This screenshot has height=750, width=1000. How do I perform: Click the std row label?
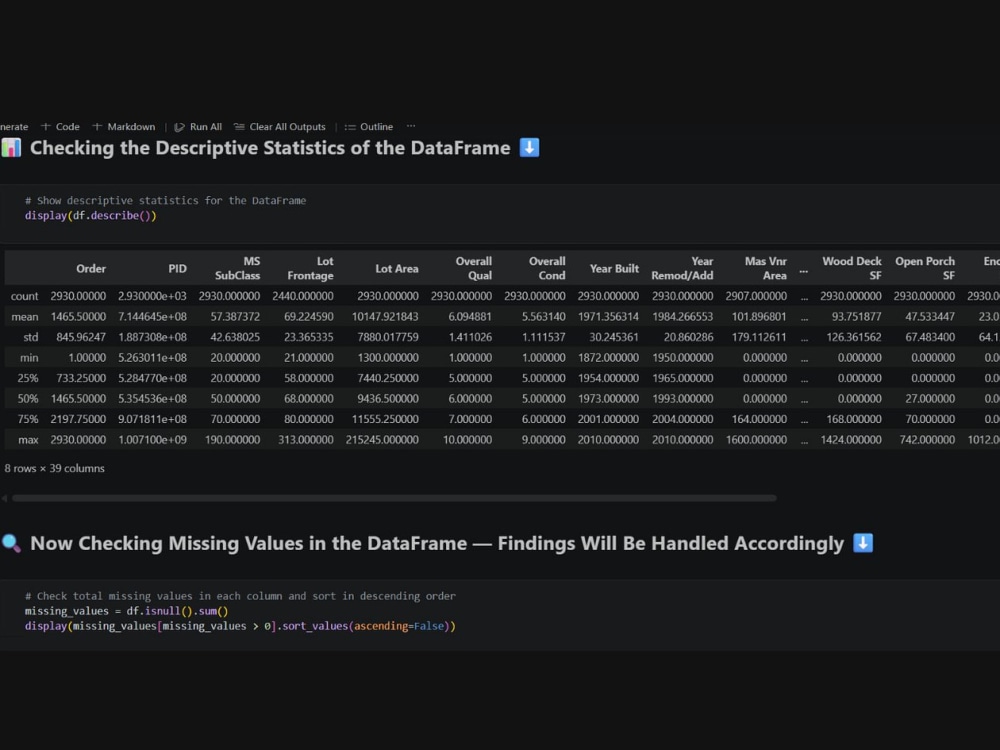[31, 337]
